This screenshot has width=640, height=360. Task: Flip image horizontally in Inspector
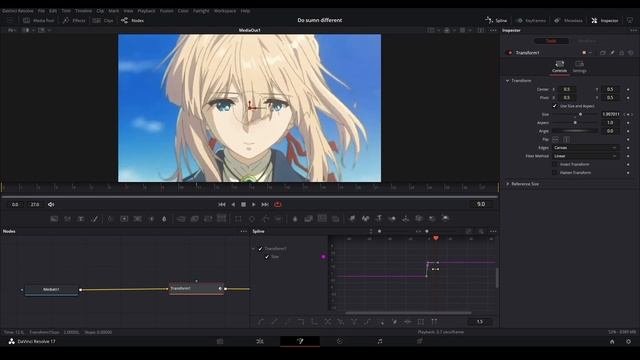pyautogui.click(x=556, y=140)
